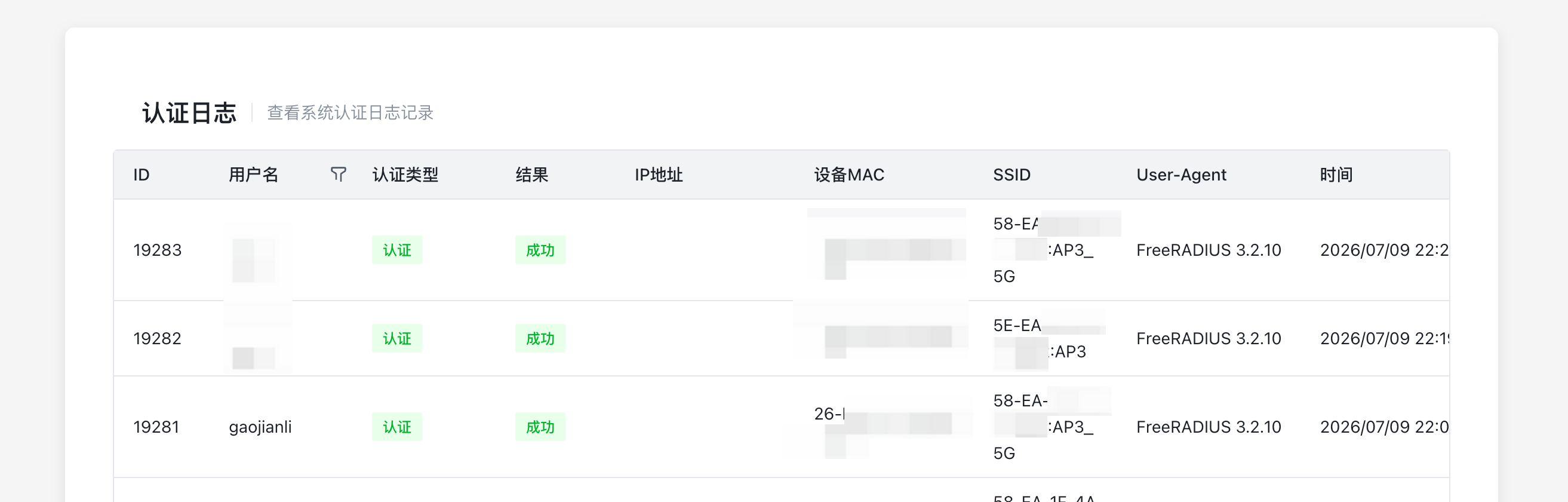Click the 成功 tag in row 19281
The image size is (1568, 502).
[x=540, y=427]
